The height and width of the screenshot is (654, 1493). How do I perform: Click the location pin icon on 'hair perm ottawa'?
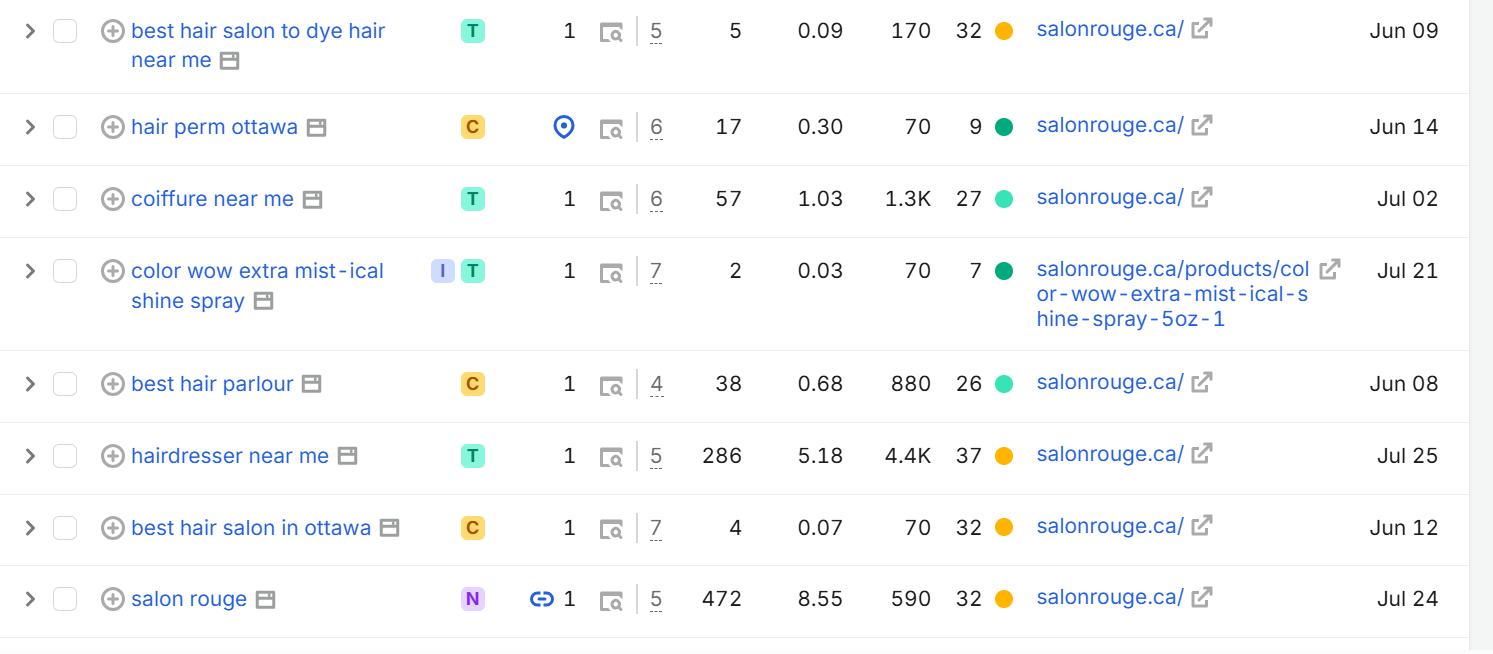point(564,127)
